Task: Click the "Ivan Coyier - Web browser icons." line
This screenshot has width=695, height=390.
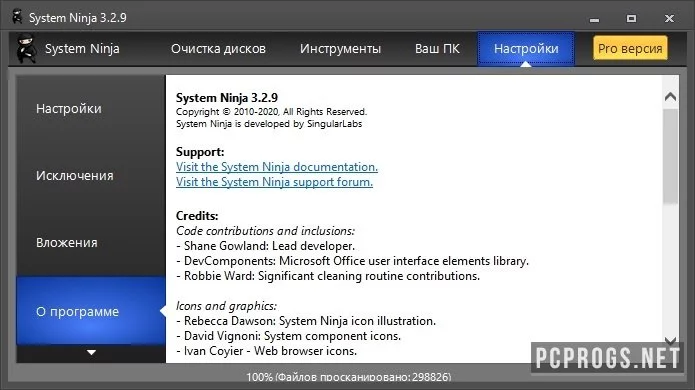Action: point(266,351)
